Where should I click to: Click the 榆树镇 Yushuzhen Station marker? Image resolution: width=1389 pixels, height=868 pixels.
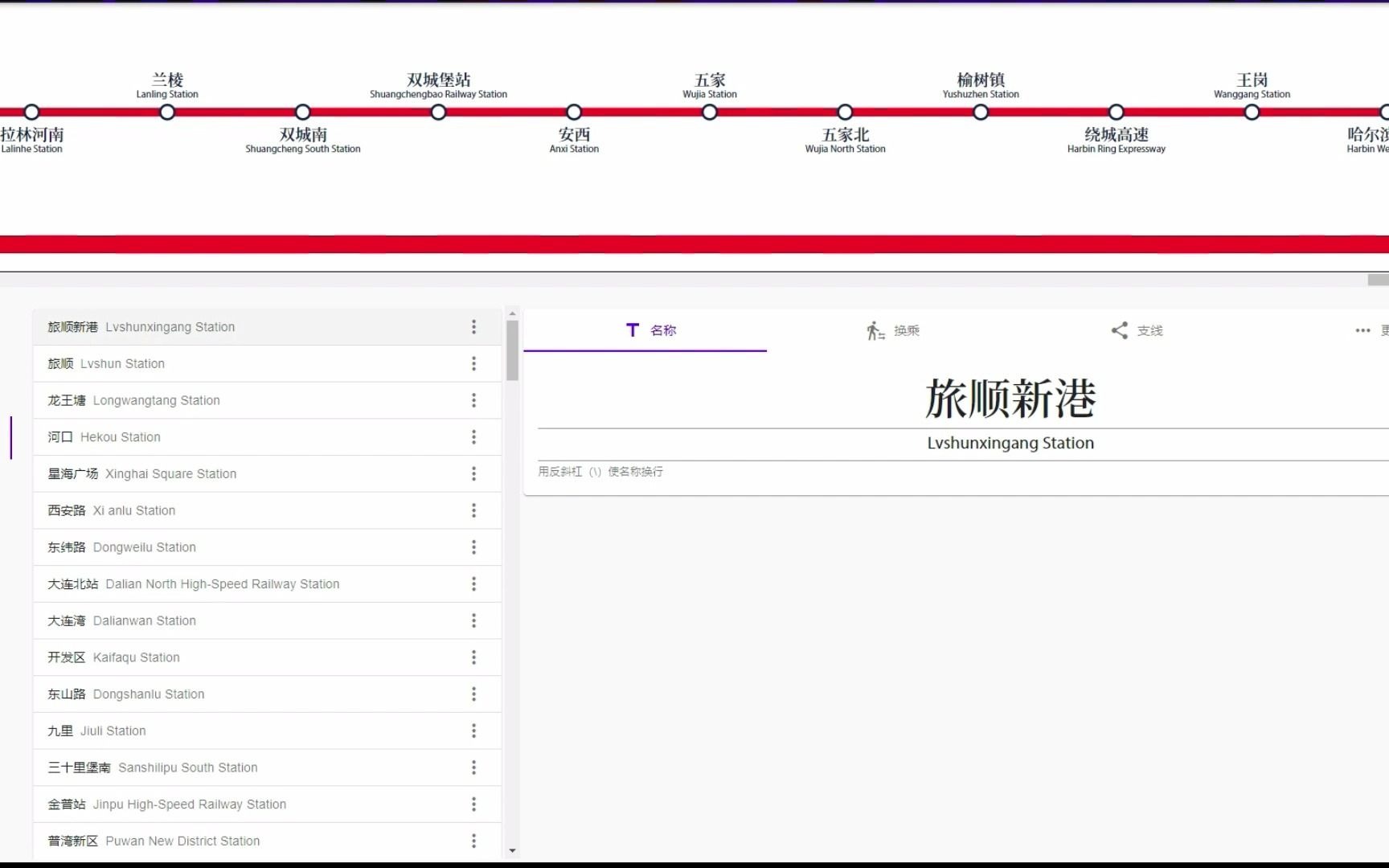point(981,112)
